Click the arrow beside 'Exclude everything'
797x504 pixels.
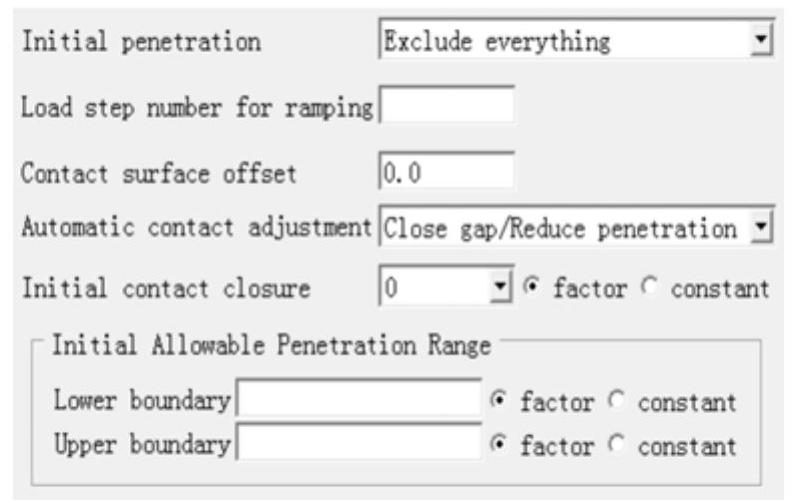[x=762, y=42]
